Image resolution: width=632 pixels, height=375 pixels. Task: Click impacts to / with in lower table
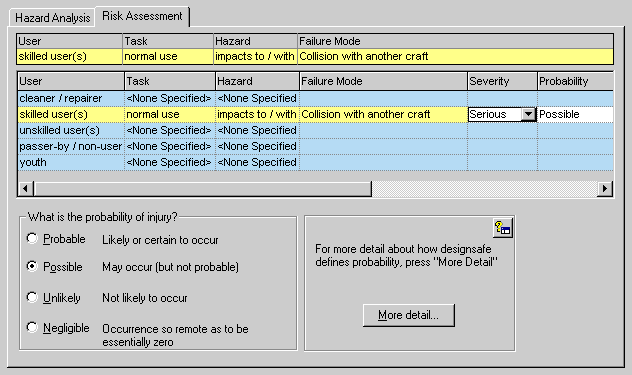pos(257,114)
